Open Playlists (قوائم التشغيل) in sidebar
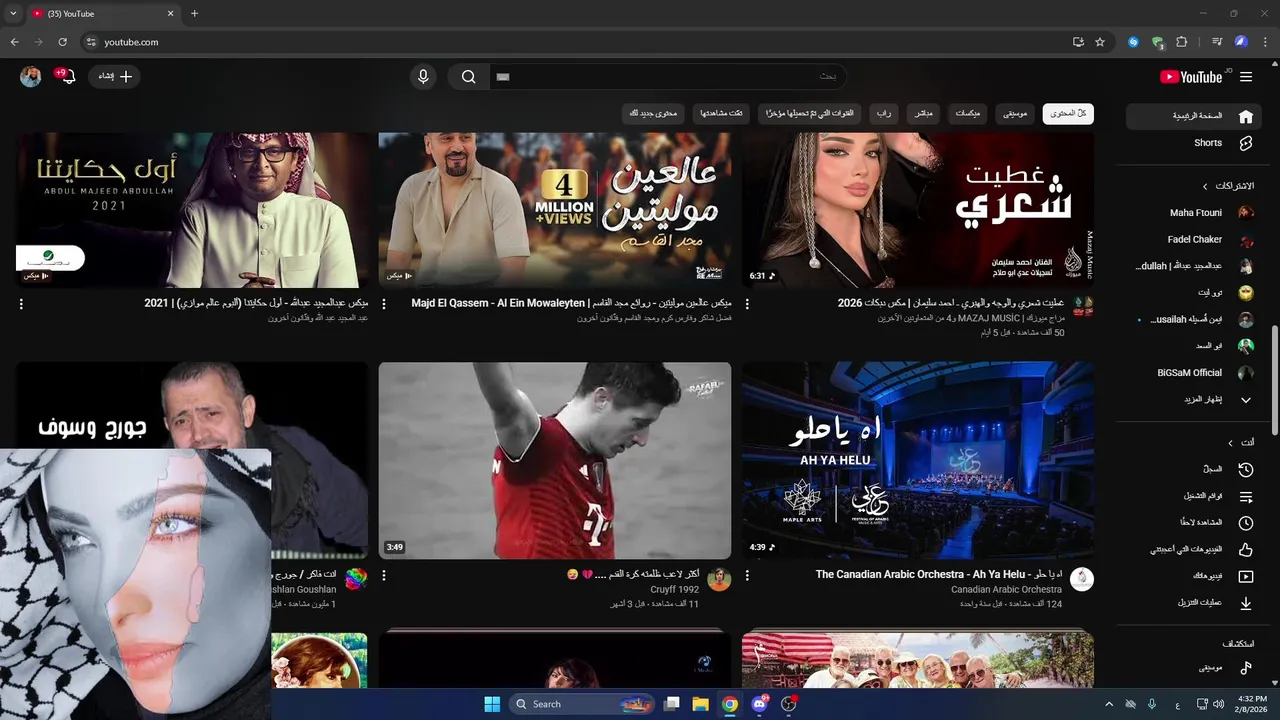This screenshot has width=1280, height=720. pos(1193,496)
